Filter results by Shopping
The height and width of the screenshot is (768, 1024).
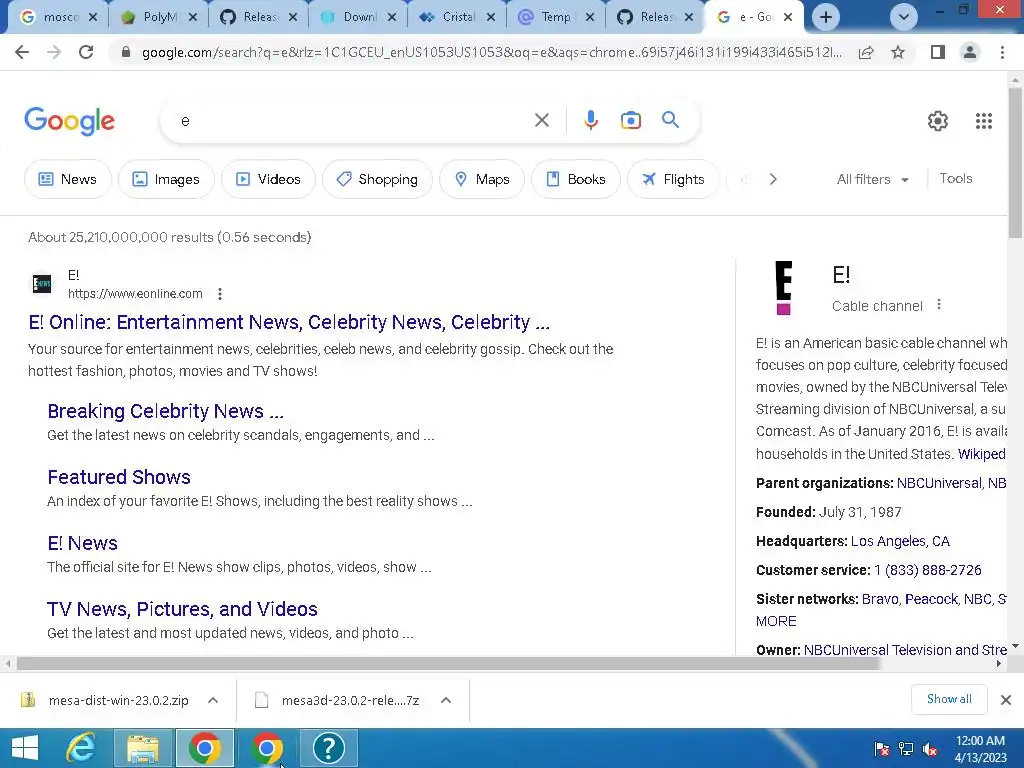click(x=377, y=179)
